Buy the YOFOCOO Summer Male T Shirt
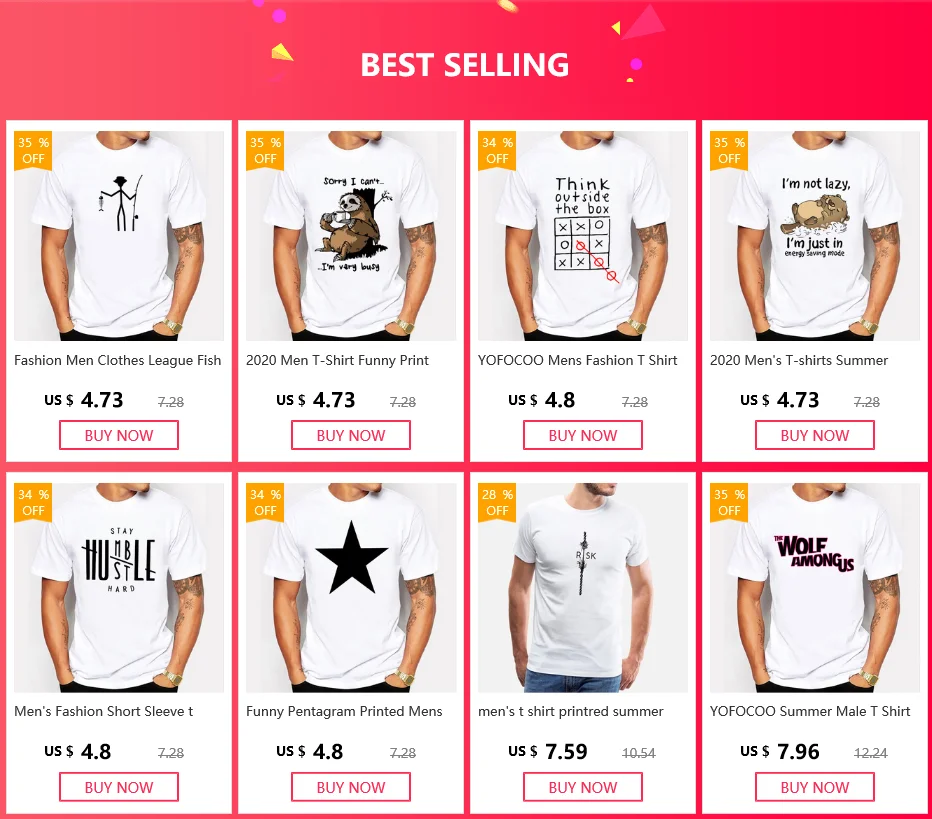Screen dimensions: 932x819 coord(815,787)
